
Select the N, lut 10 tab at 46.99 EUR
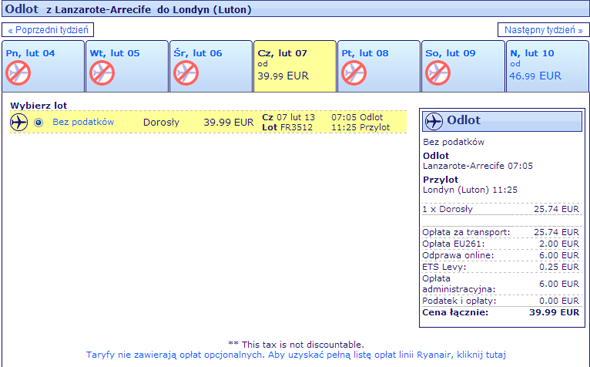pos(547,66)
